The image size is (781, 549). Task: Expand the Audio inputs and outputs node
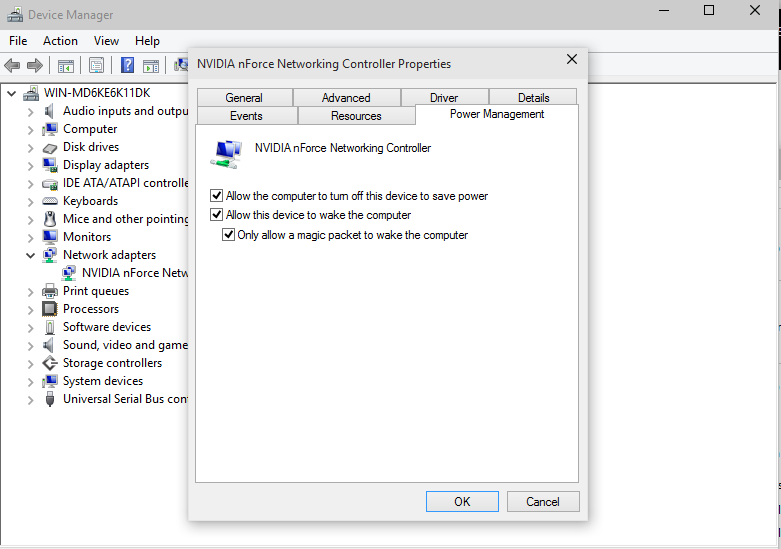31,112
